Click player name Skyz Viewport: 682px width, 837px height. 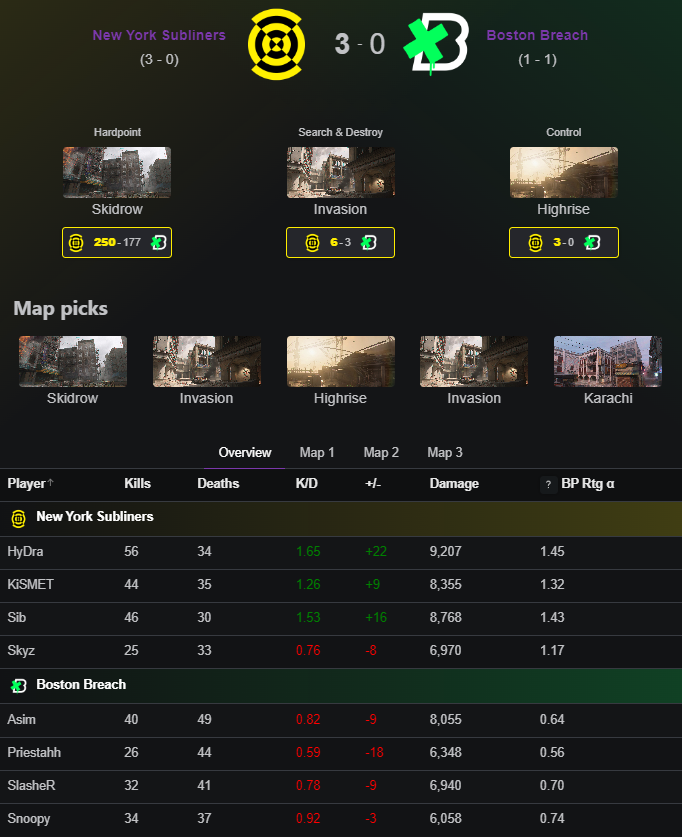(x=21, y=651)
